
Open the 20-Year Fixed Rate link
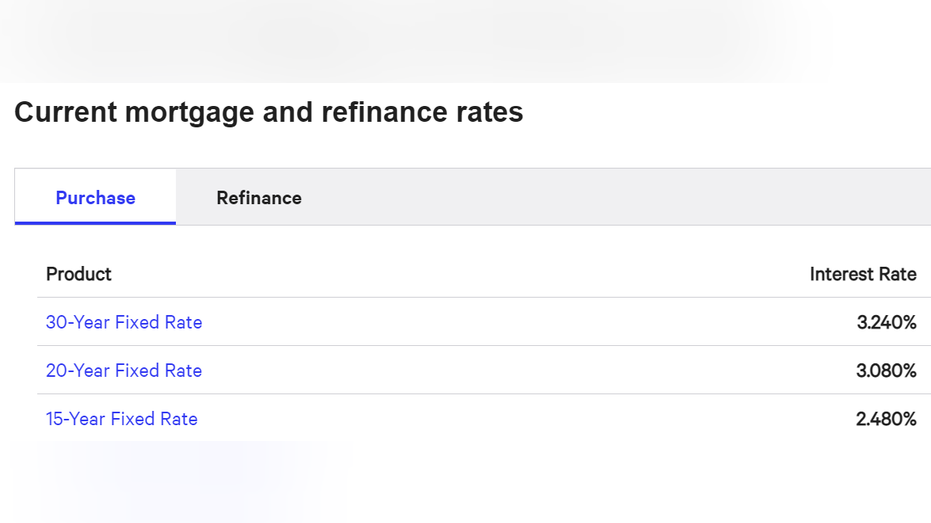[x=124, y=370]
